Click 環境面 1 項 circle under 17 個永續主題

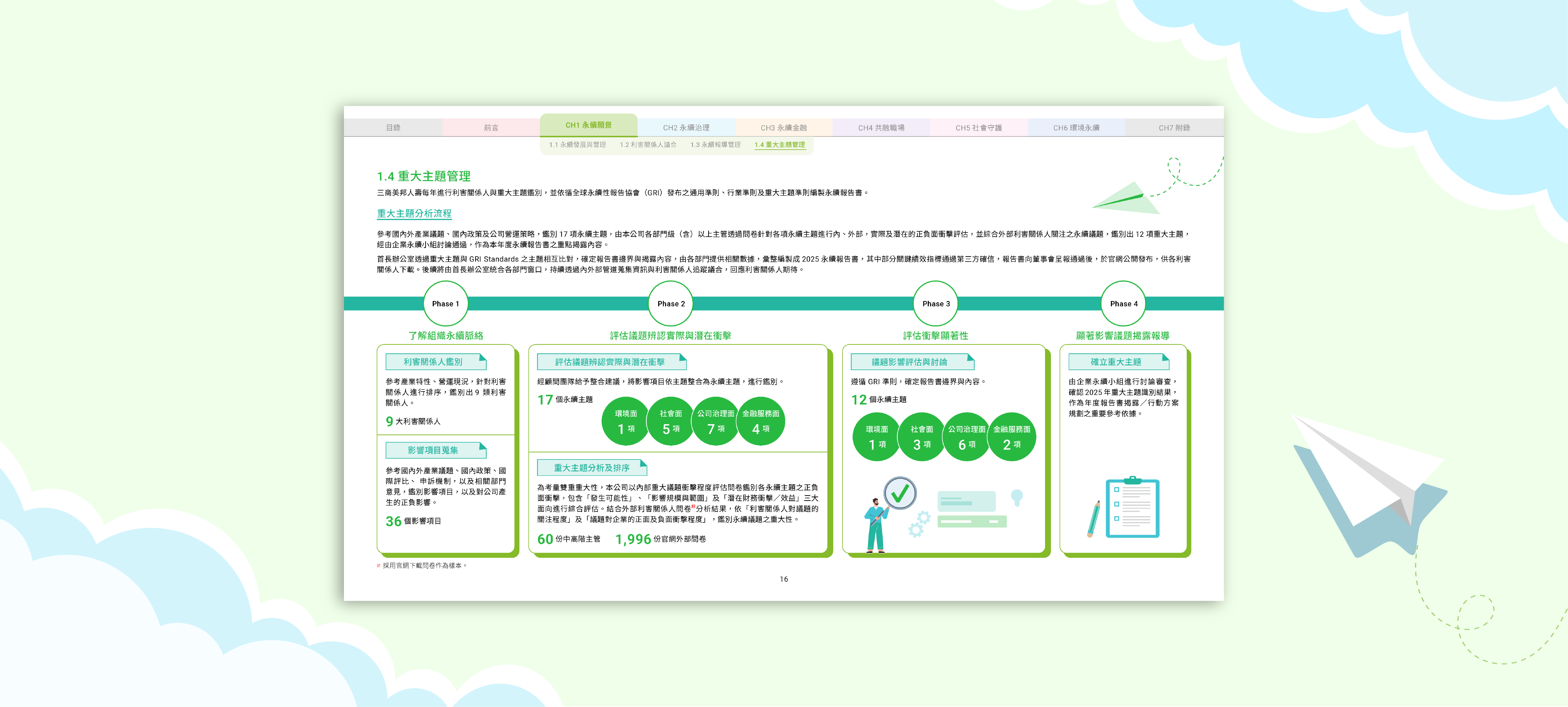(626, 421)
